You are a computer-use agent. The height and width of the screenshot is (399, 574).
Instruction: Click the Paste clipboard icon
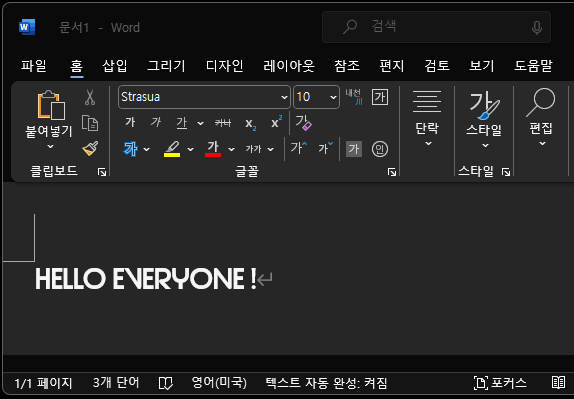51,105
